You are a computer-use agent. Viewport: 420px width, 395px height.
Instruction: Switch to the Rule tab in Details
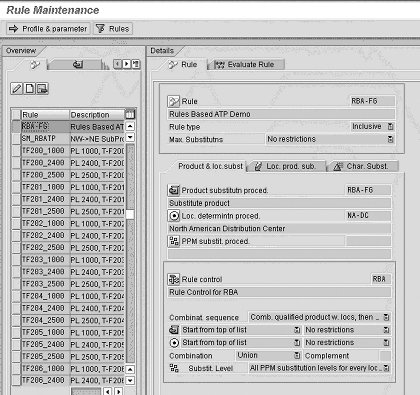coord(183,65)
